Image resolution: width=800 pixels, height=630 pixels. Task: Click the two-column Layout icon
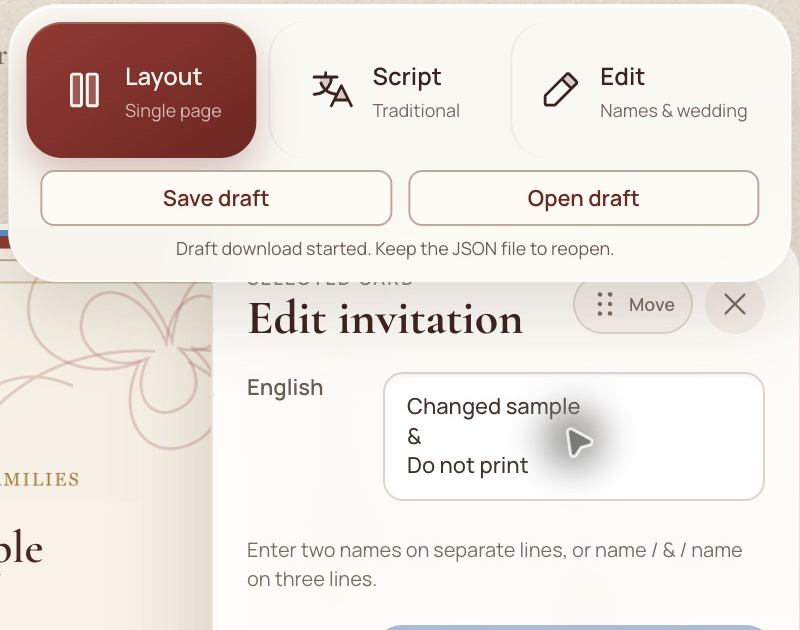tap(84, 90)
